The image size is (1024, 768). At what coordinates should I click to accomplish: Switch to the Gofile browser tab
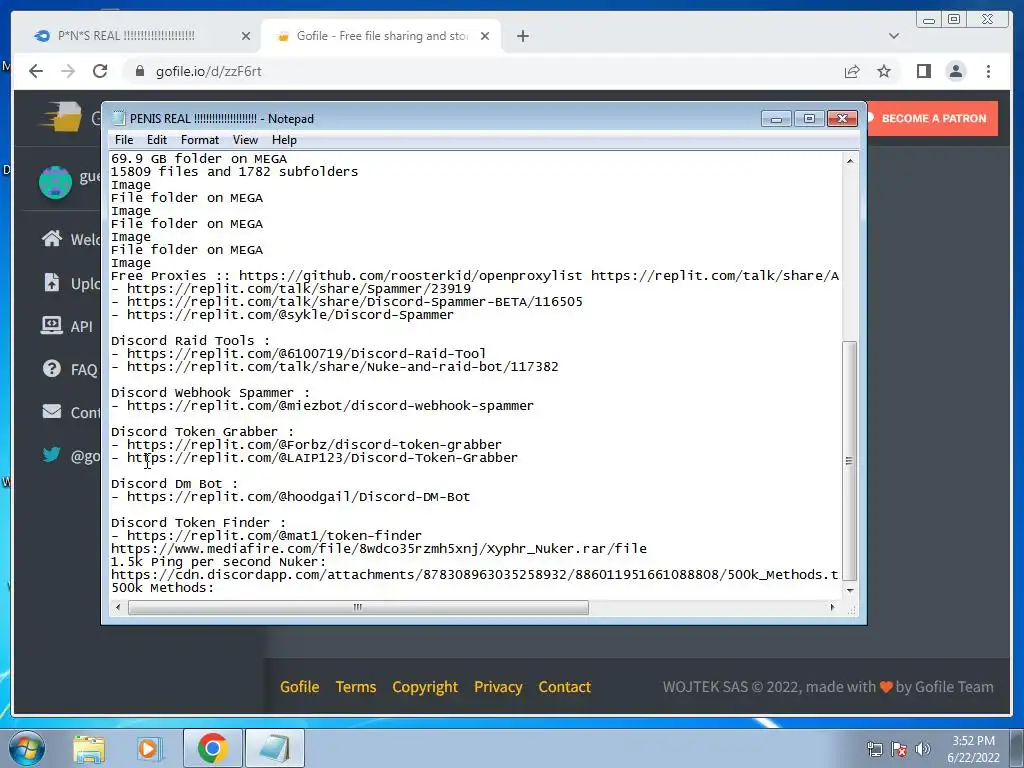tap(382, 36)
